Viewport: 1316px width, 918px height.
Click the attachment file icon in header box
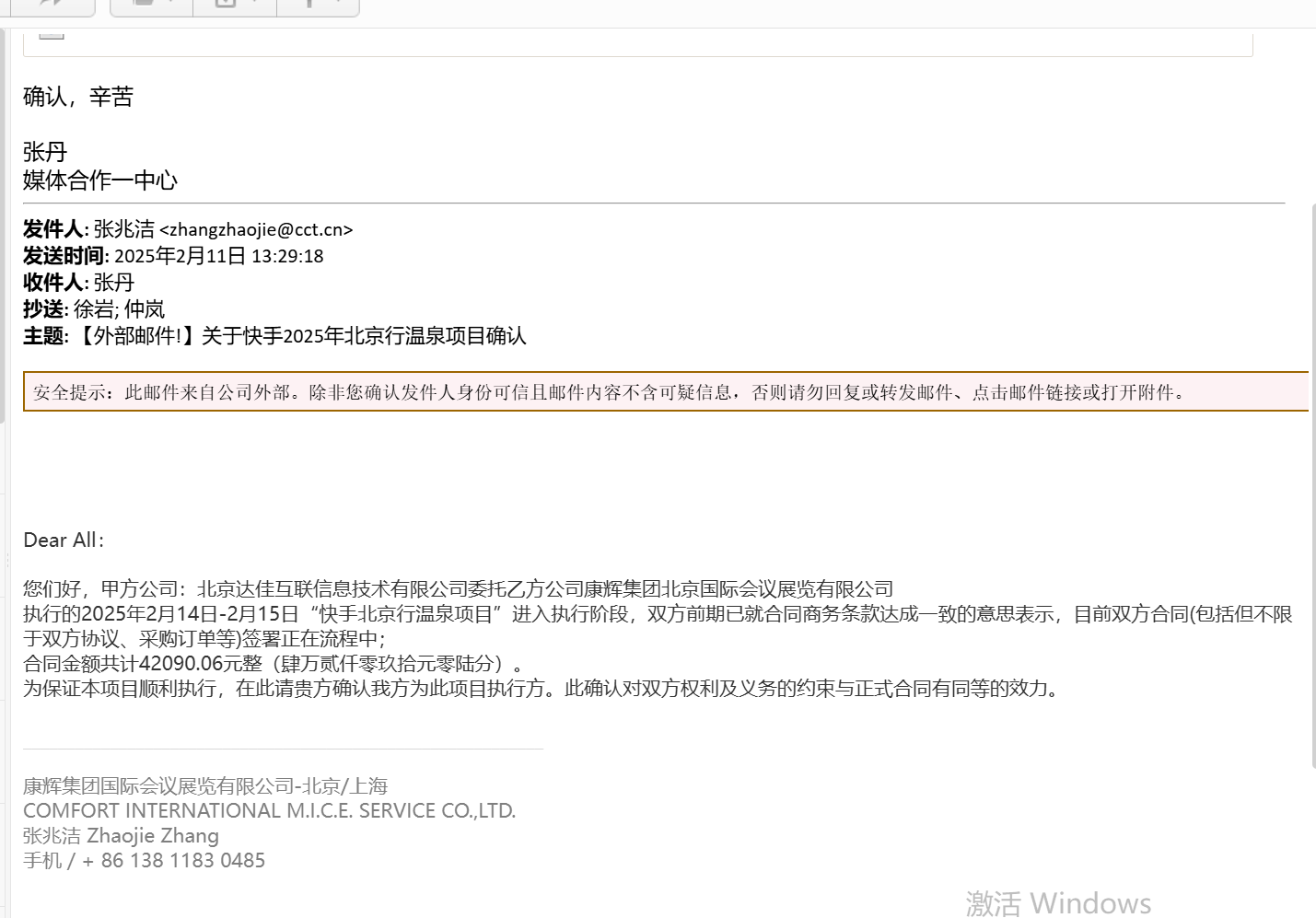coord(52,35)
